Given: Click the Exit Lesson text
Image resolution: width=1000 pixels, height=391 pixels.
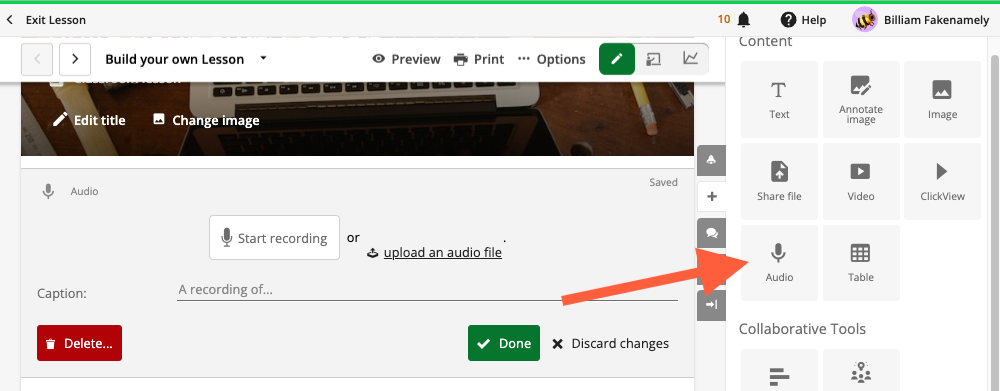Looking at the screenshot, I should 55,20.
